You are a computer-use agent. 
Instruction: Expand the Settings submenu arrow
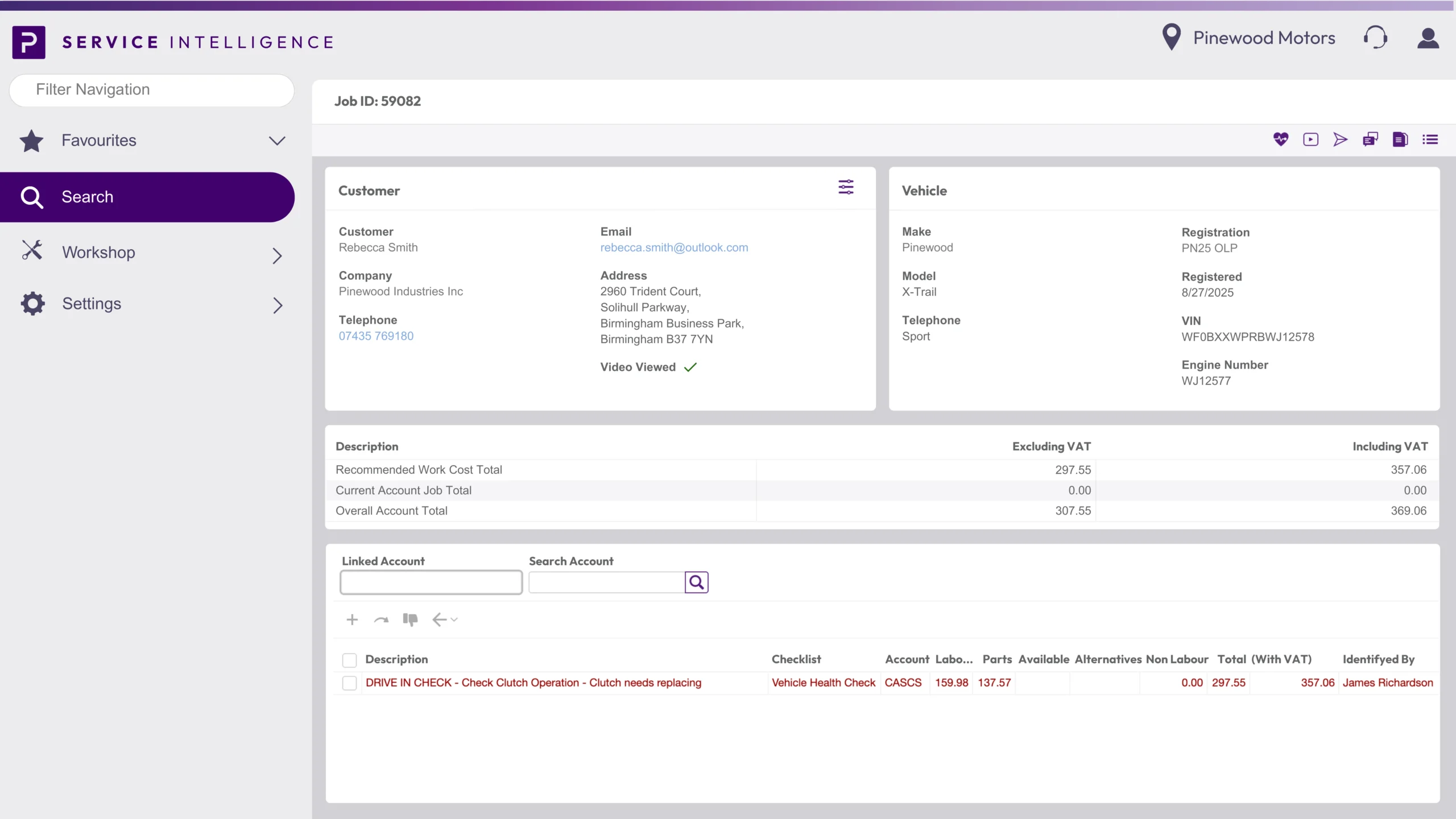tap(277, 305)
